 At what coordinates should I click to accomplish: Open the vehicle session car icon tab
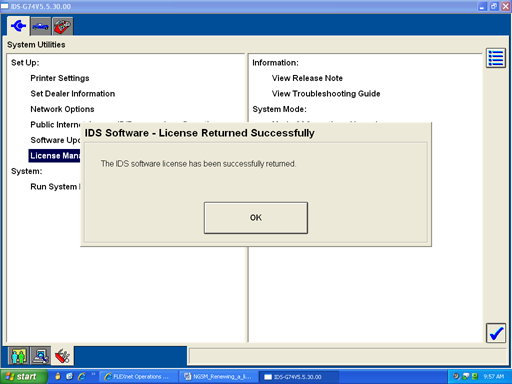click(41, 26)
